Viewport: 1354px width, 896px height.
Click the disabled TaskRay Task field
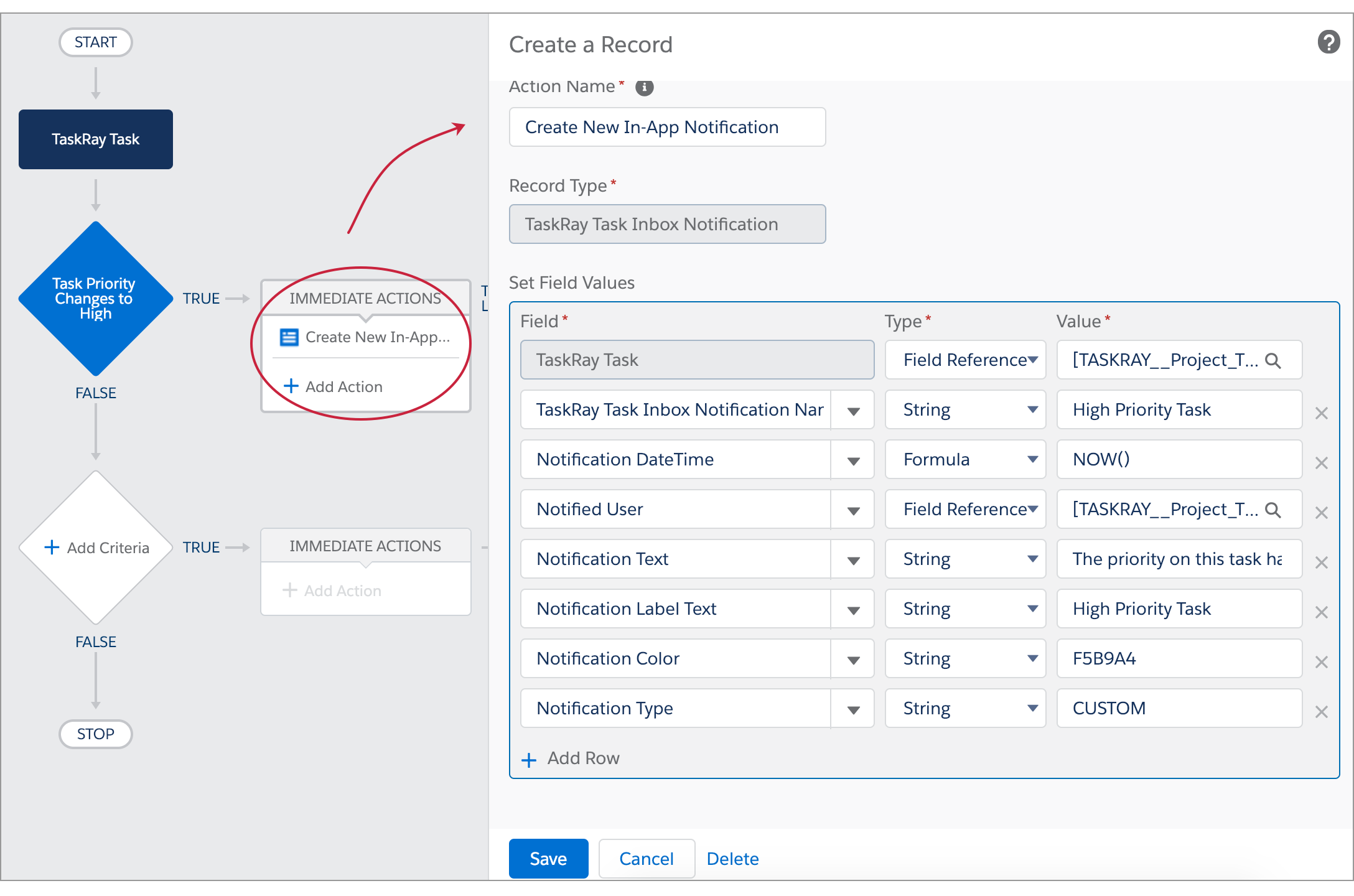click(697, 360)
